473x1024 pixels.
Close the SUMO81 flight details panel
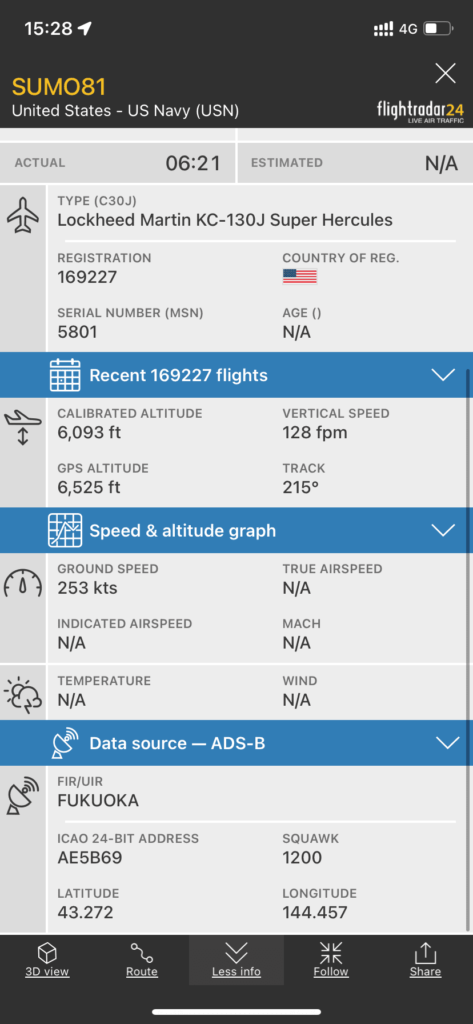point(446,73)
